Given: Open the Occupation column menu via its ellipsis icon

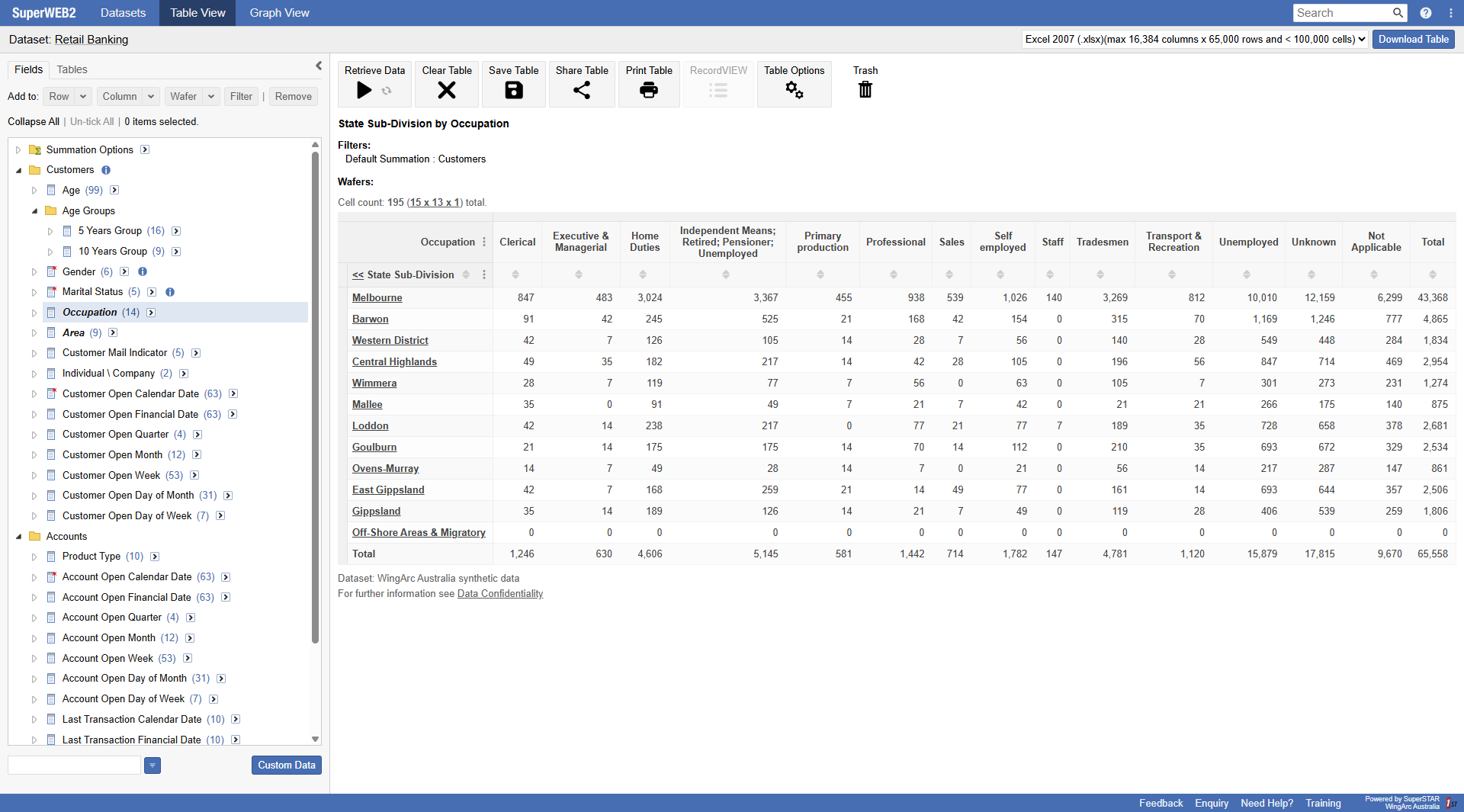Looking at the screenshot, I should 485,242.
